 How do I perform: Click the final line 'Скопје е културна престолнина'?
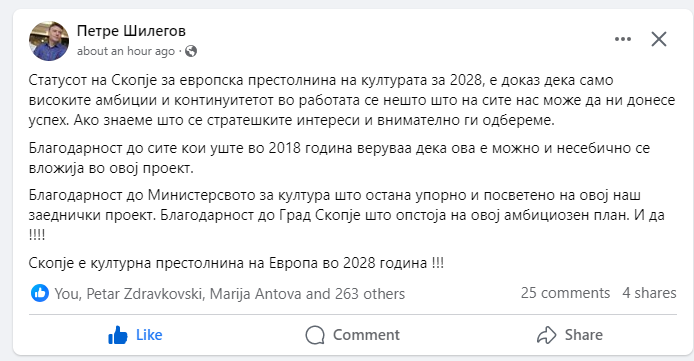point(236,263)
